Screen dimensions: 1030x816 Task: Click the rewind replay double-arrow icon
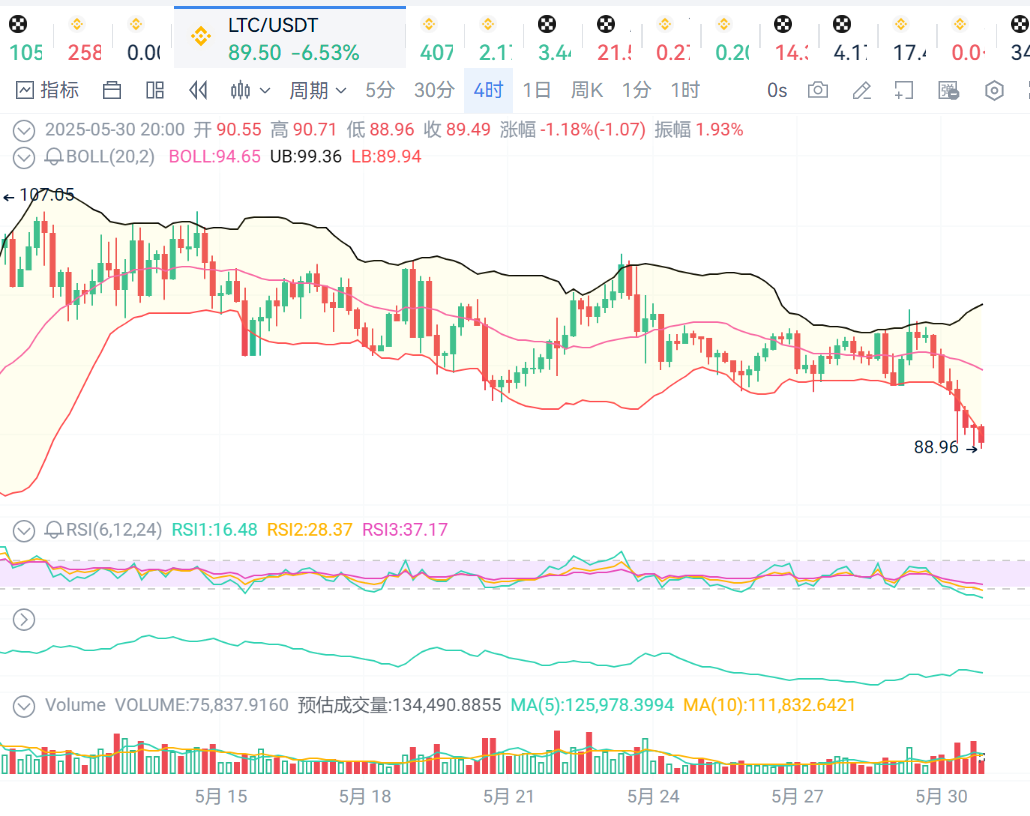tap(198, 91)
